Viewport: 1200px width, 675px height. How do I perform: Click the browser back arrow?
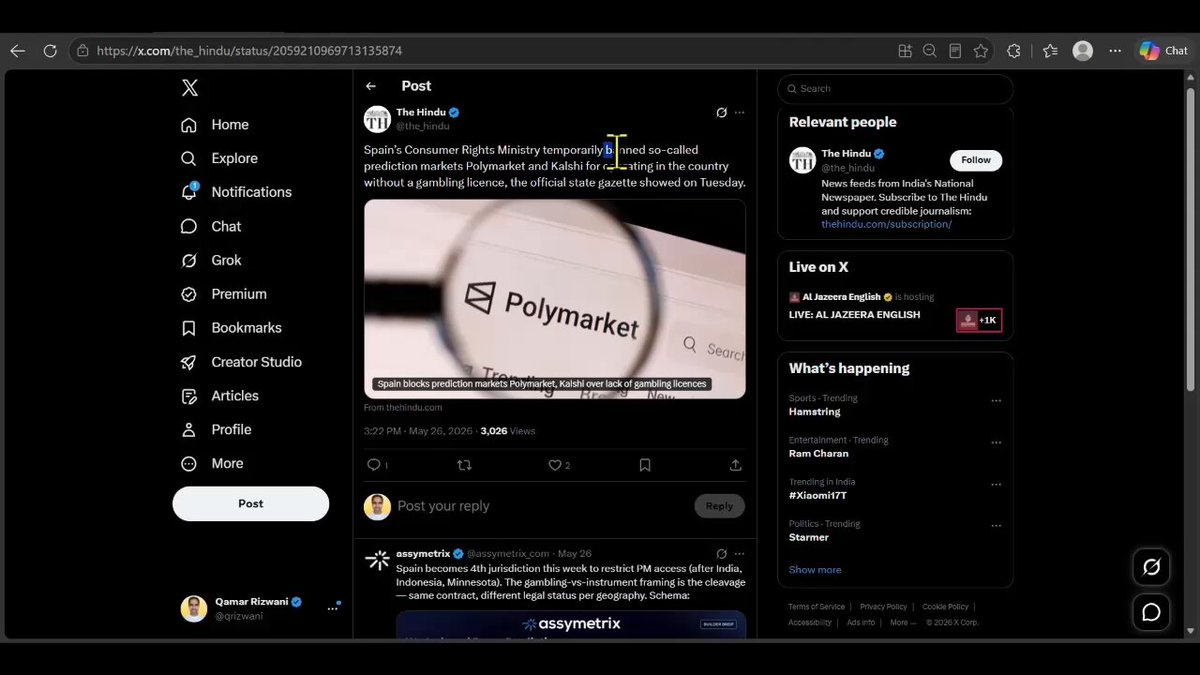coord(18,51)
